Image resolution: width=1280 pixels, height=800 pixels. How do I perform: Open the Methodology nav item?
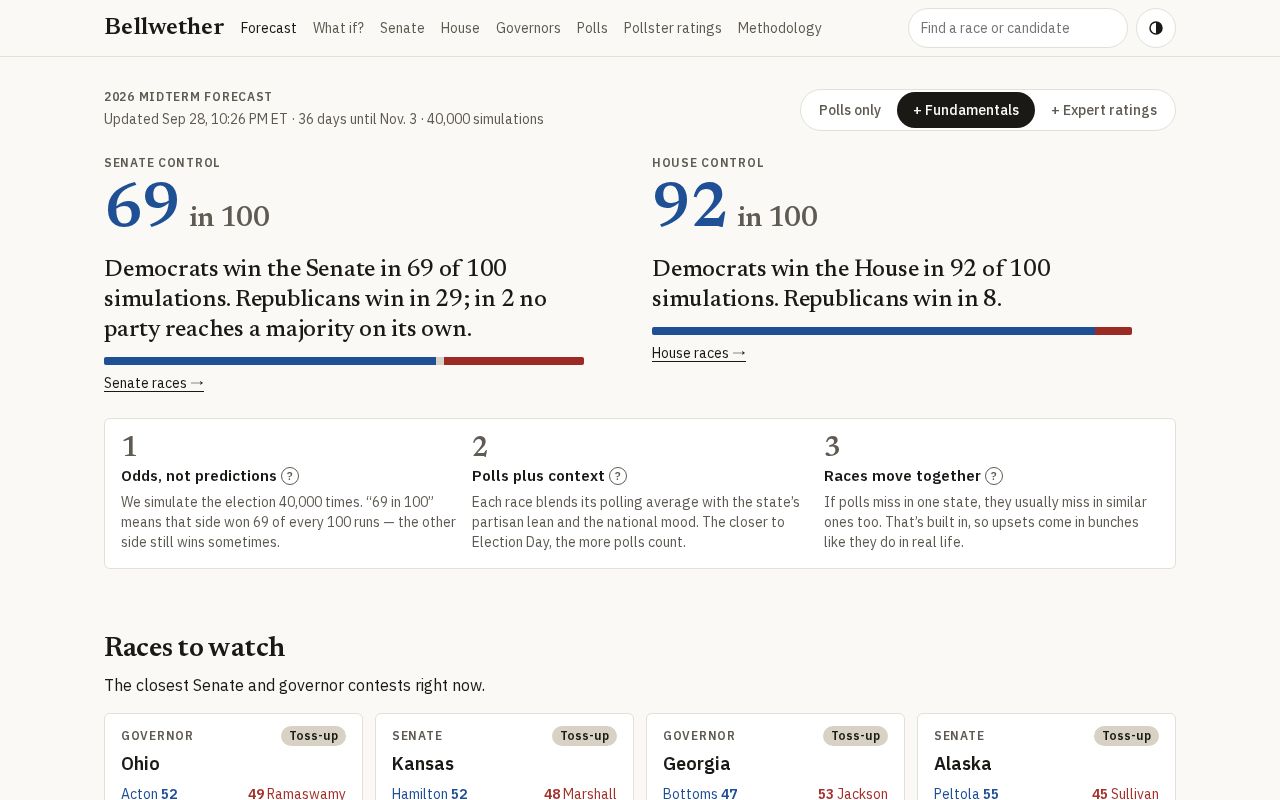click(780, 28)
